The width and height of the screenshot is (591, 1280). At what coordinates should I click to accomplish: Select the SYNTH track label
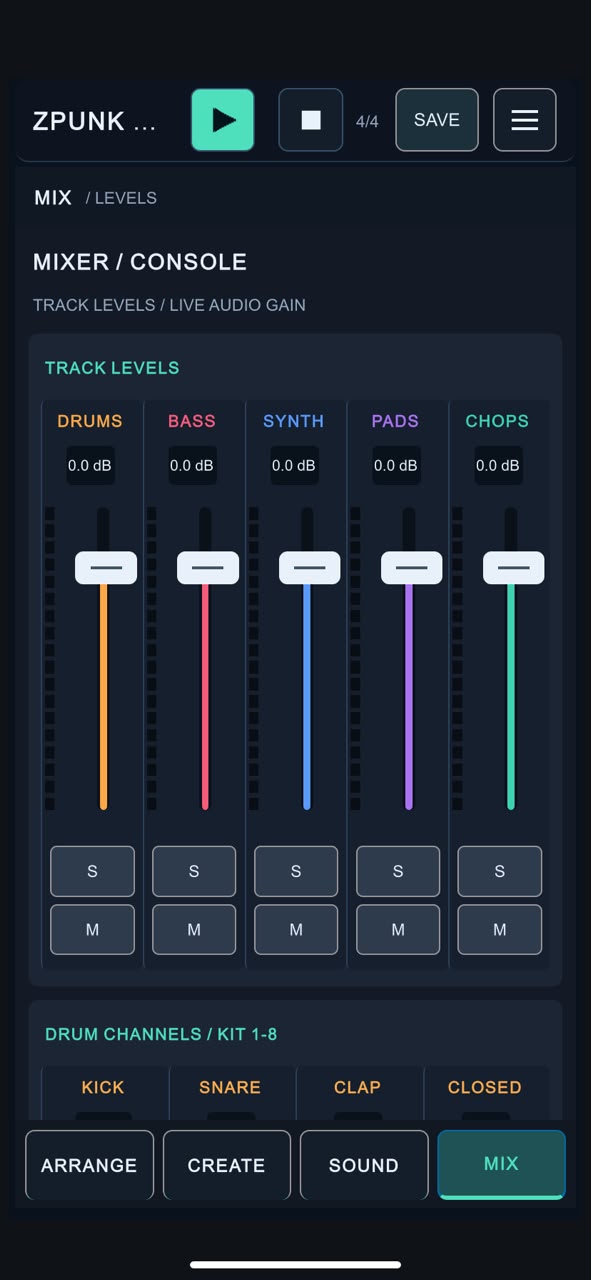pyautogui.click(x=294, y=421)
